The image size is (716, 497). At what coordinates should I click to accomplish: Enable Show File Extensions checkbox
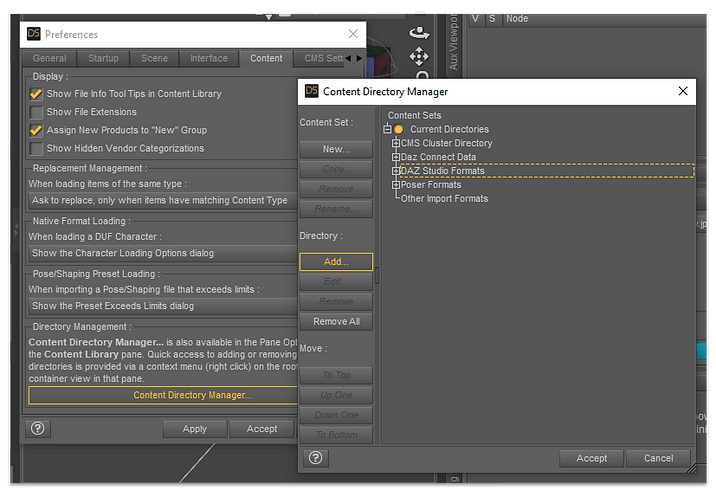coord(36,112)
